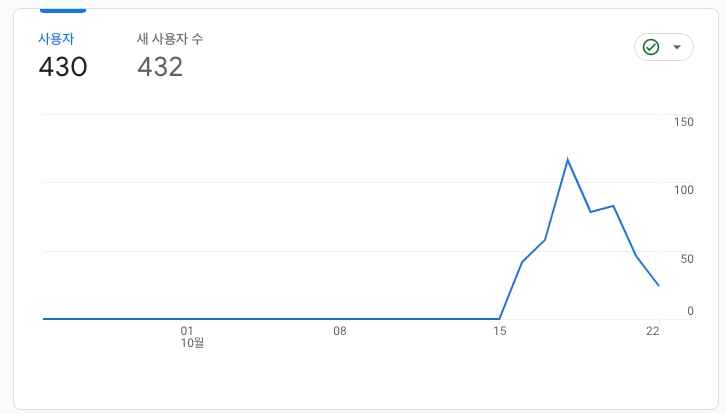Click the second chart bump near 85
This screenshot has width=726, height=414.
coord(613,206)
